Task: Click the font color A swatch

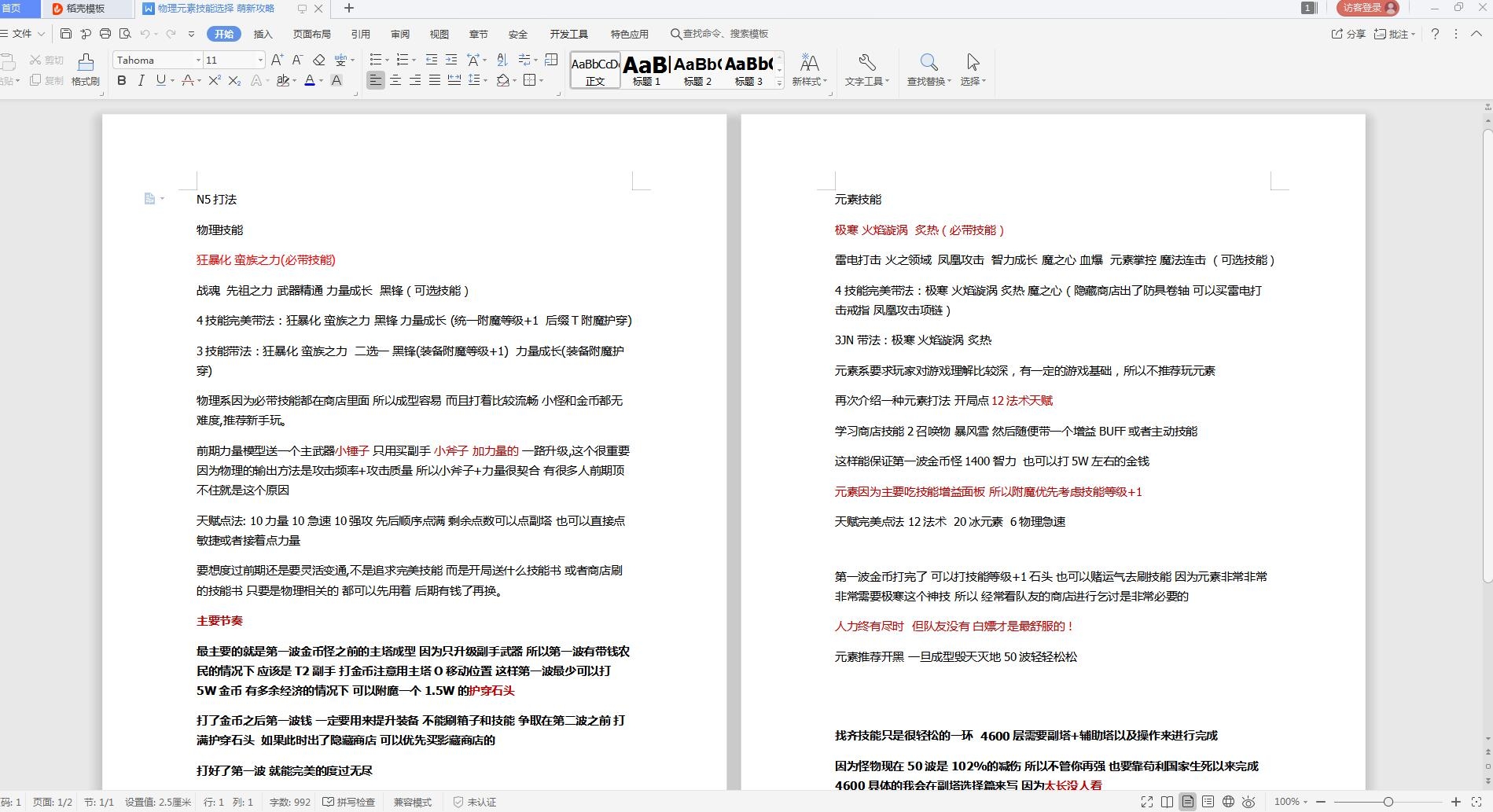Action: point(309,80)
